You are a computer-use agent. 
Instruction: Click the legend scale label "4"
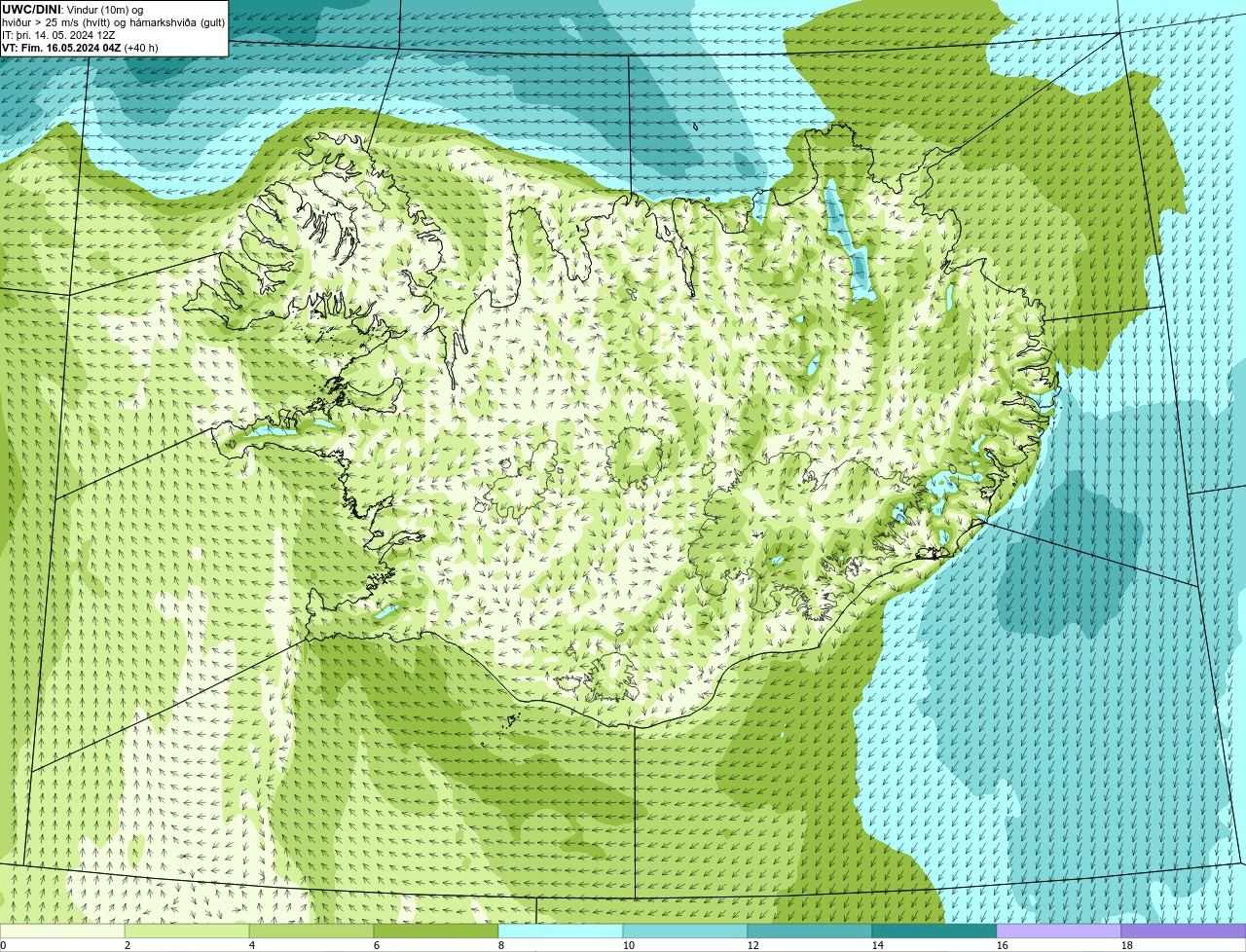coord(252,945)
